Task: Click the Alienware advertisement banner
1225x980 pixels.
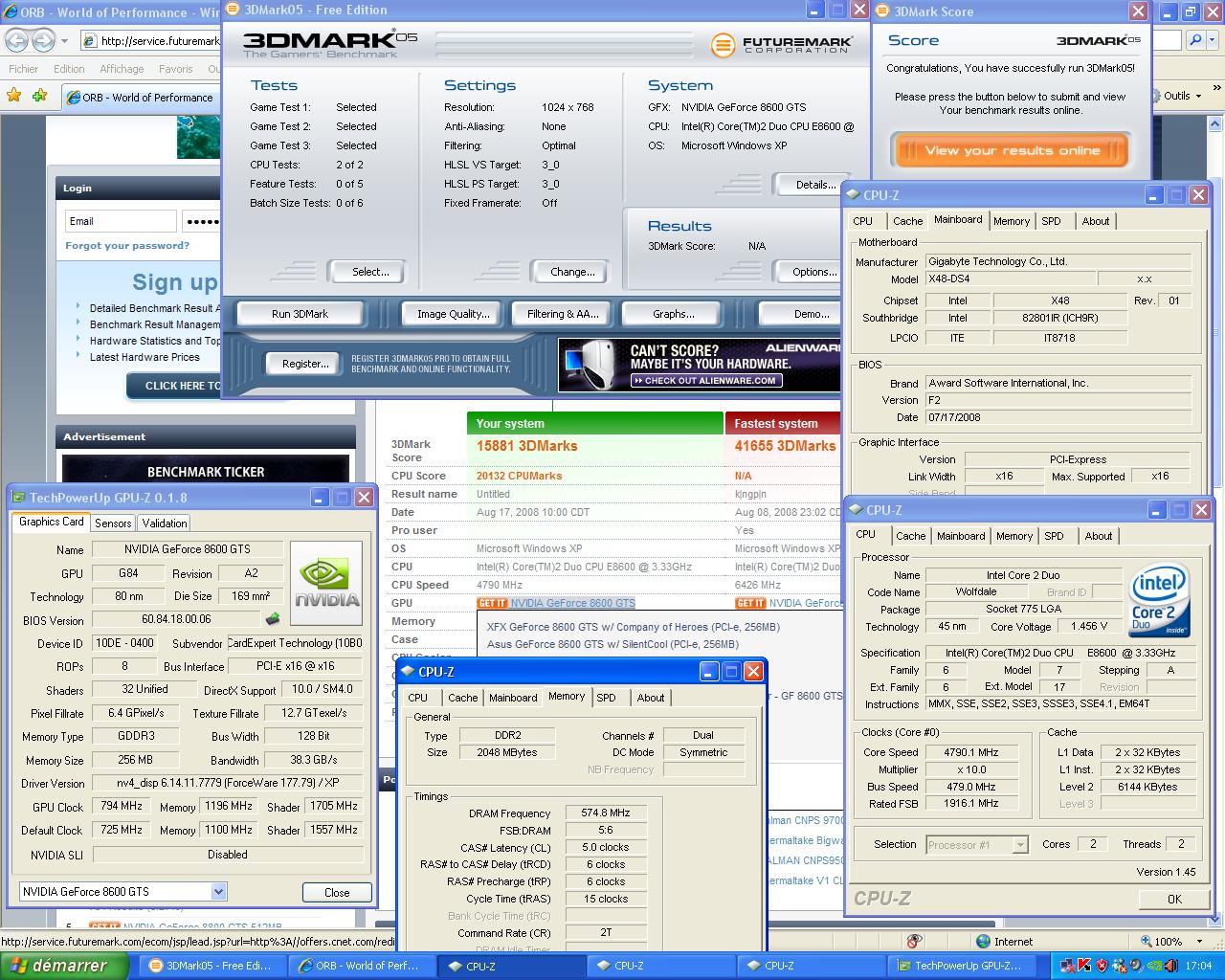Action: click(x=700, y=365)
